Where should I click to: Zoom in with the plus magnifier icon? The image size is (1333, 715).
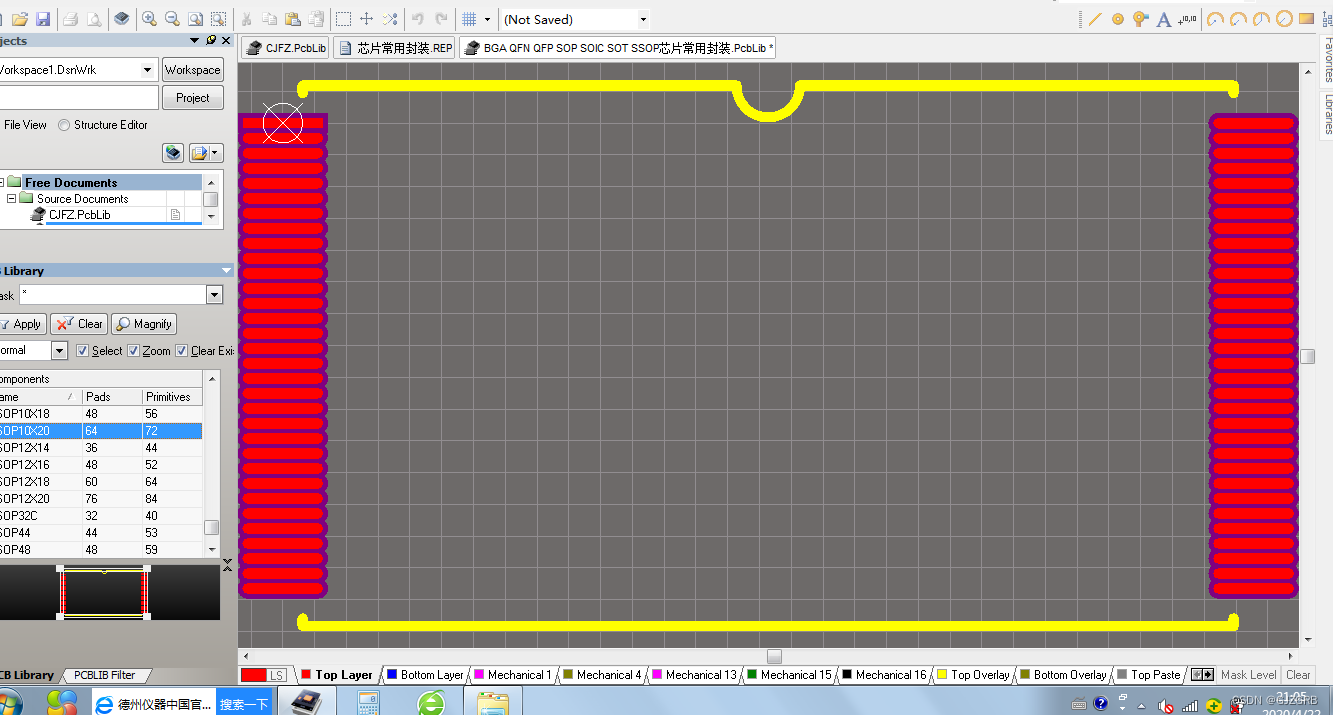point(150,19)
